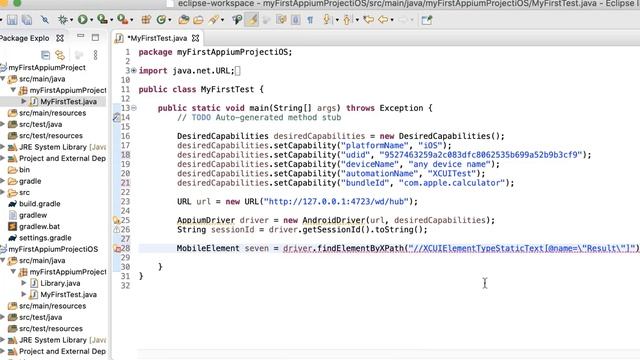Minimize the Package Explorer view
This screenshot has width=640, height=360.
80,37
